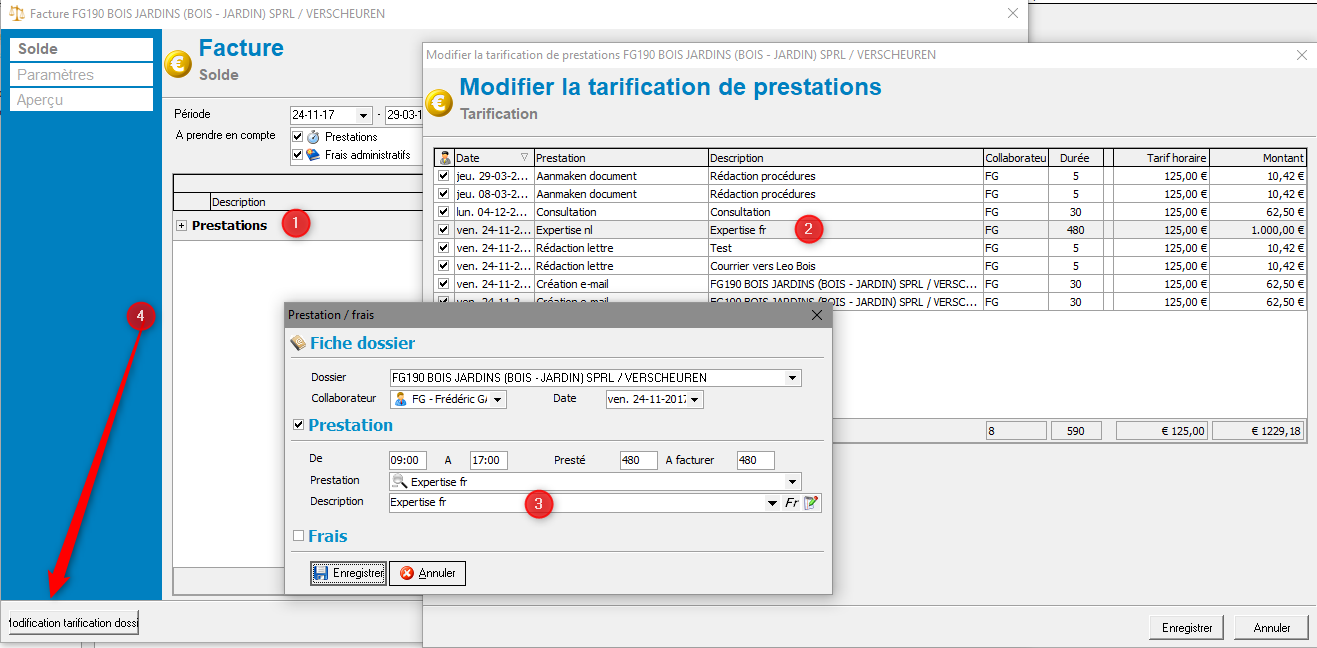Click the Montant column header
This screenshot has height=648, width=1317.
(1258, 158)
